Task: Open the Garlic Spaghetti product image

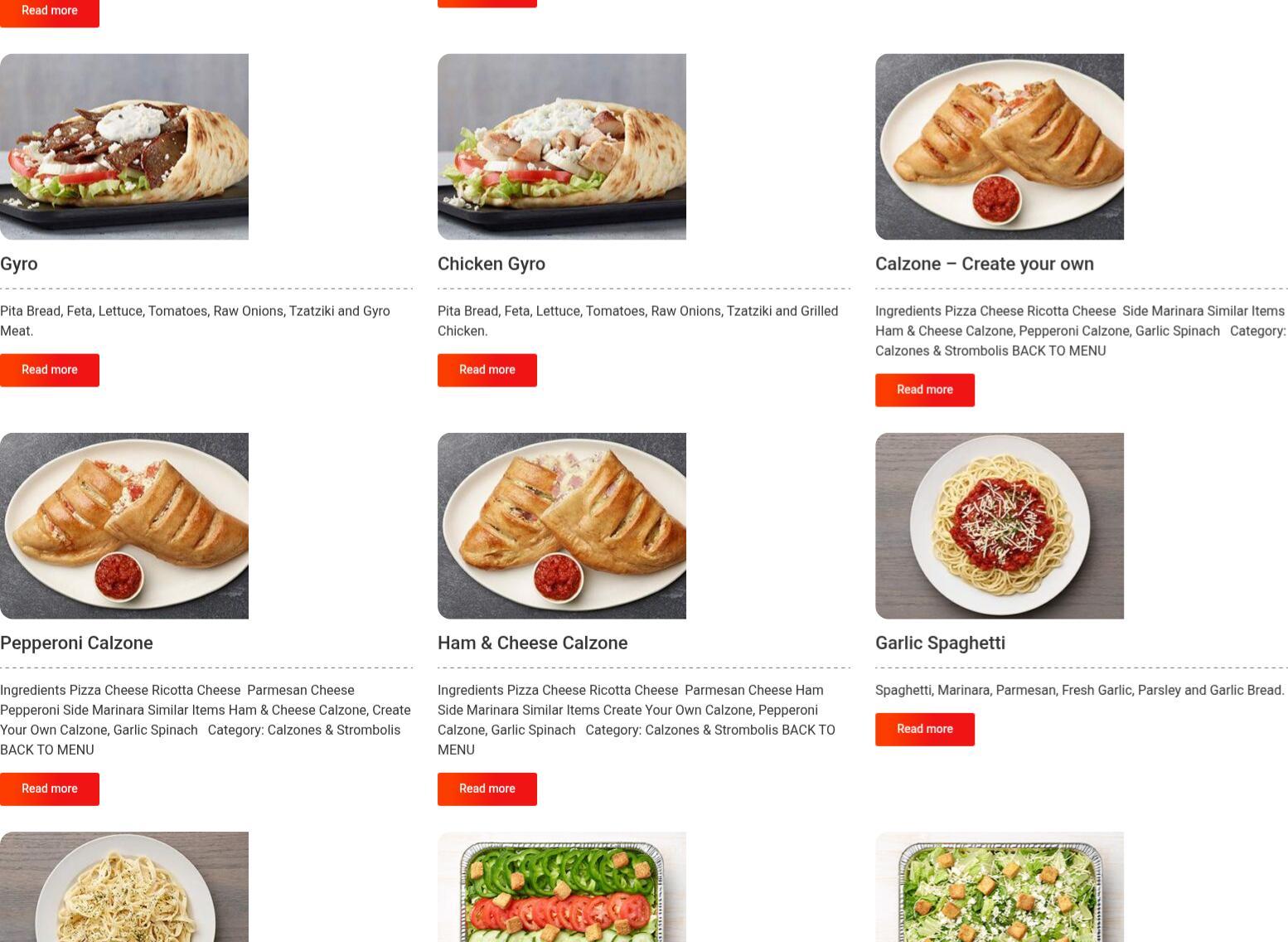Action: point(1000,526)
